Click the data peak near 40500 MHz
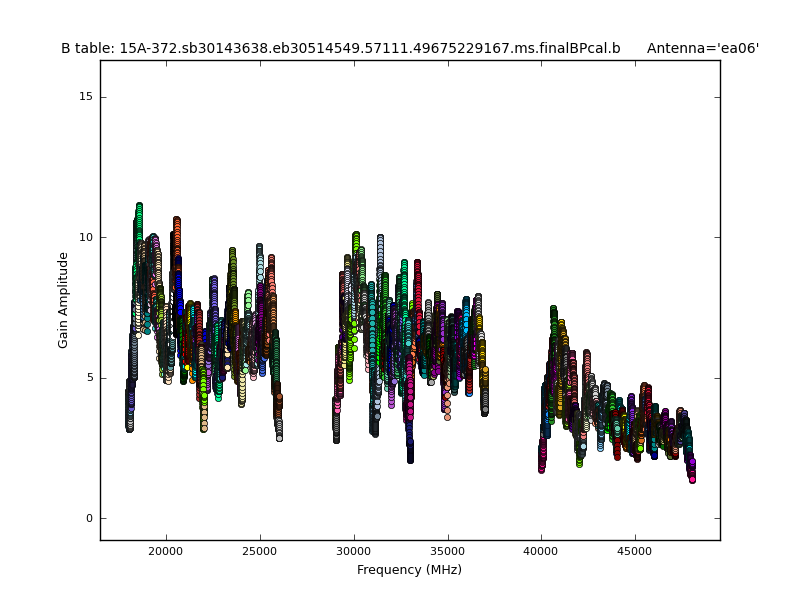Screen dimensions: 800x600 [x=553, y=310]
